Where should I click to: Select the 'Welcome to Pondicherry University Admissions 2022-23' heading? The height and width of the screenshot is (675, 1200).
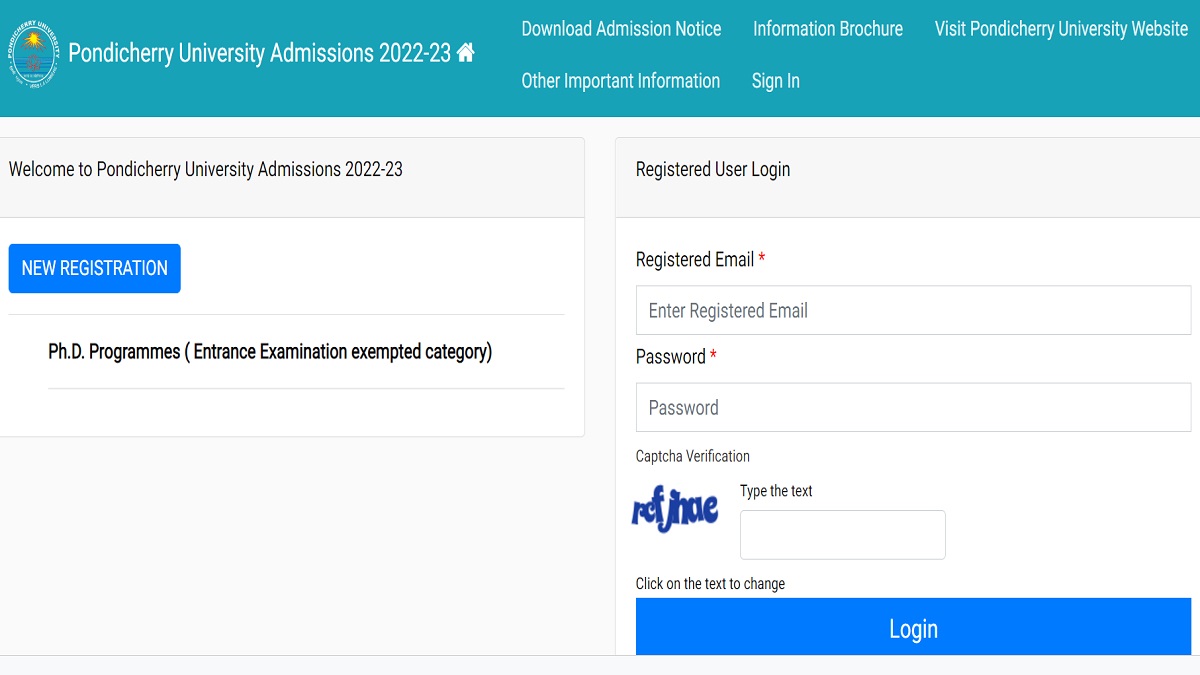[x=206, y=170]
